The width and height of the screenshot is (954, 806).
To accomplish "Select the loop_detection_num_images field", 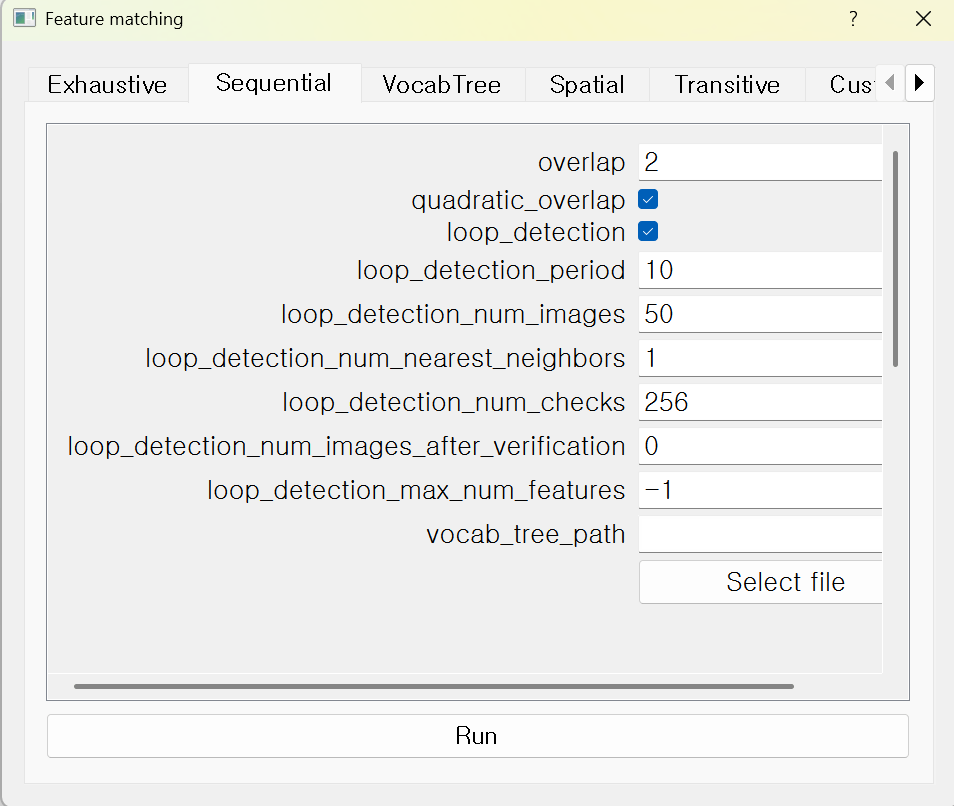I will [760, 314].
